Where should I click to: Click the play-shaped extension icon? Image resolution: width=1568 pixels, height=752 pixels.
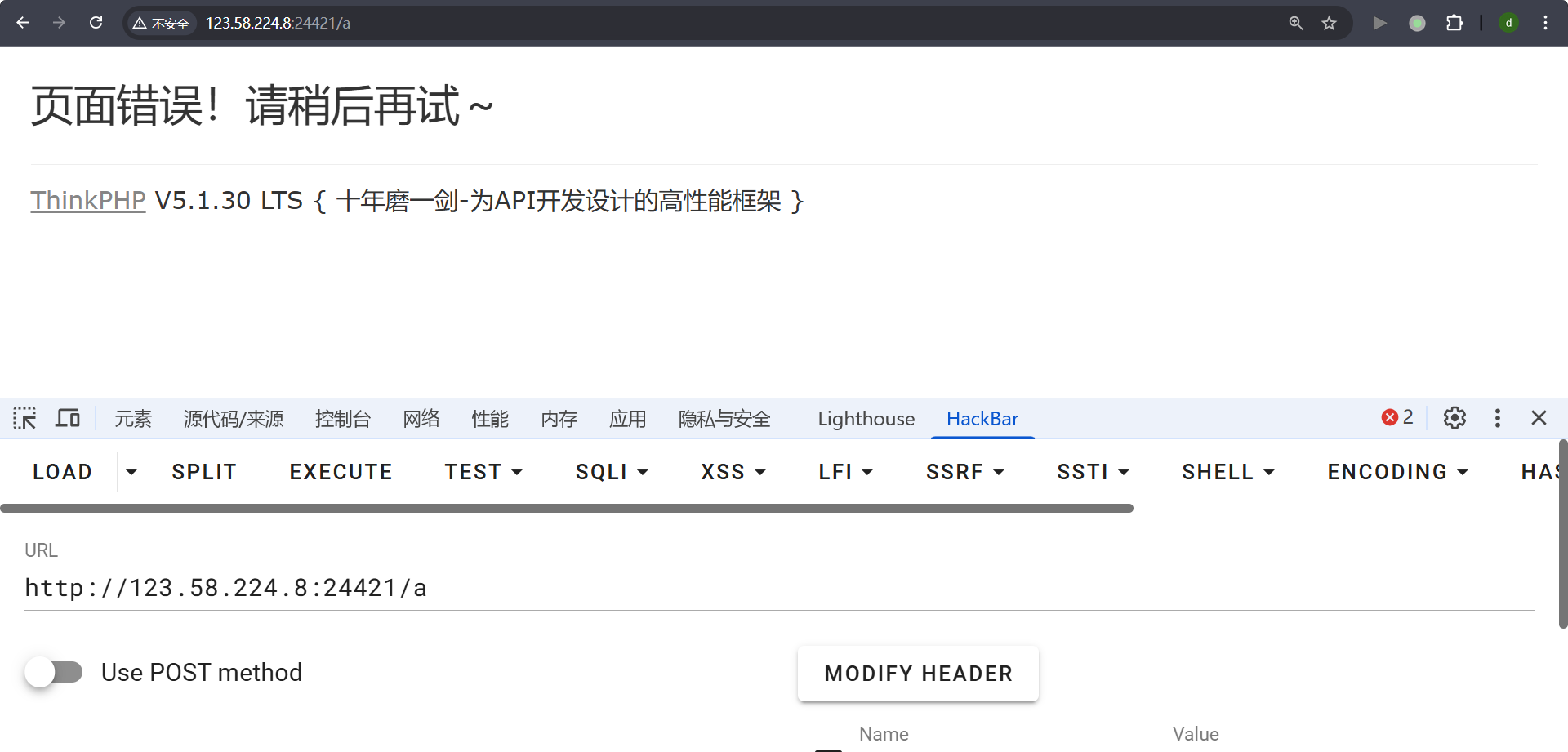[1380, 23]
